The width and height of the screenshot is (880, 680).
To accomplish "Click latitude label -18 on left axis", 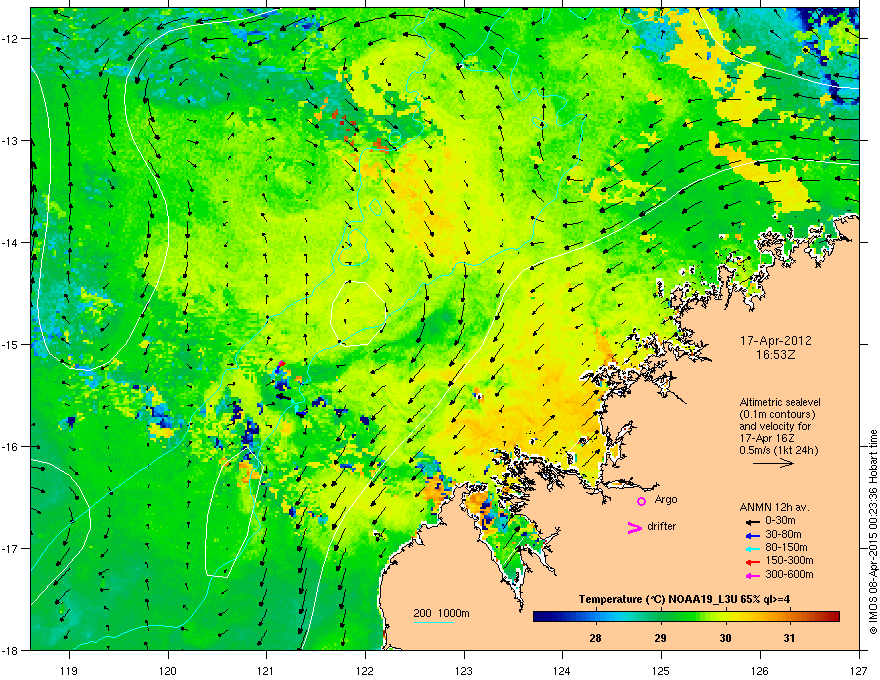I will [x=10, y=650].
